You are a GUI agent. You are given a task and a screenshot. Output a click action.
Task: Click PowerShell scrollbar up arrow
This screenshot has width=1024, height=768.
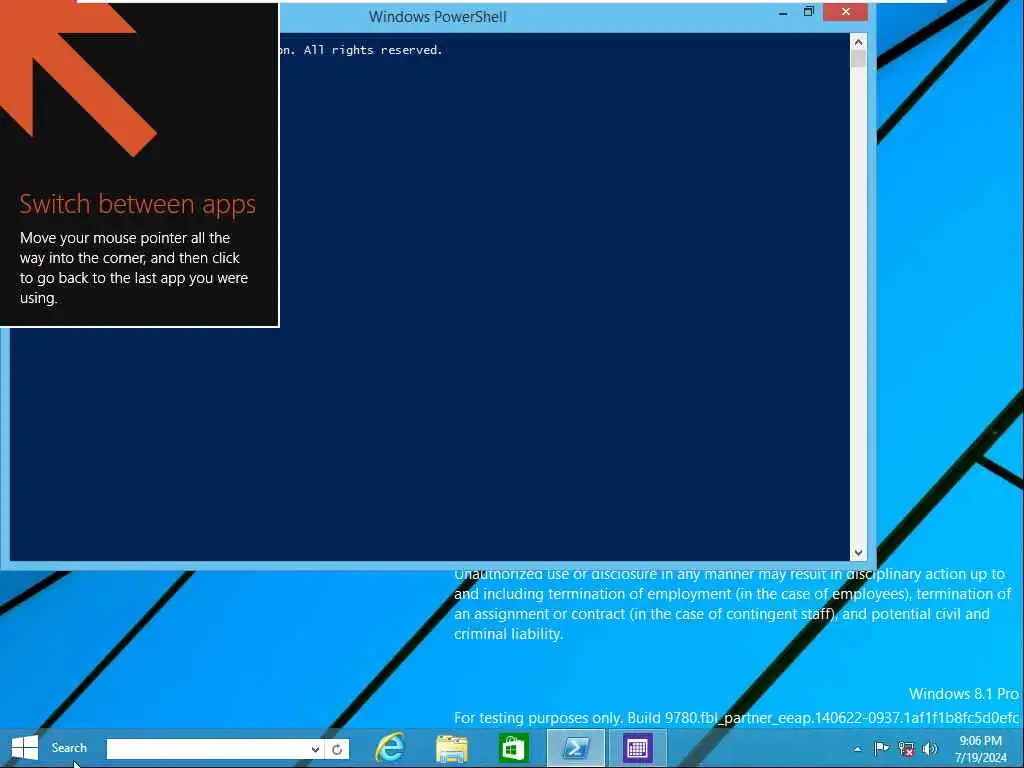(859, 42)
